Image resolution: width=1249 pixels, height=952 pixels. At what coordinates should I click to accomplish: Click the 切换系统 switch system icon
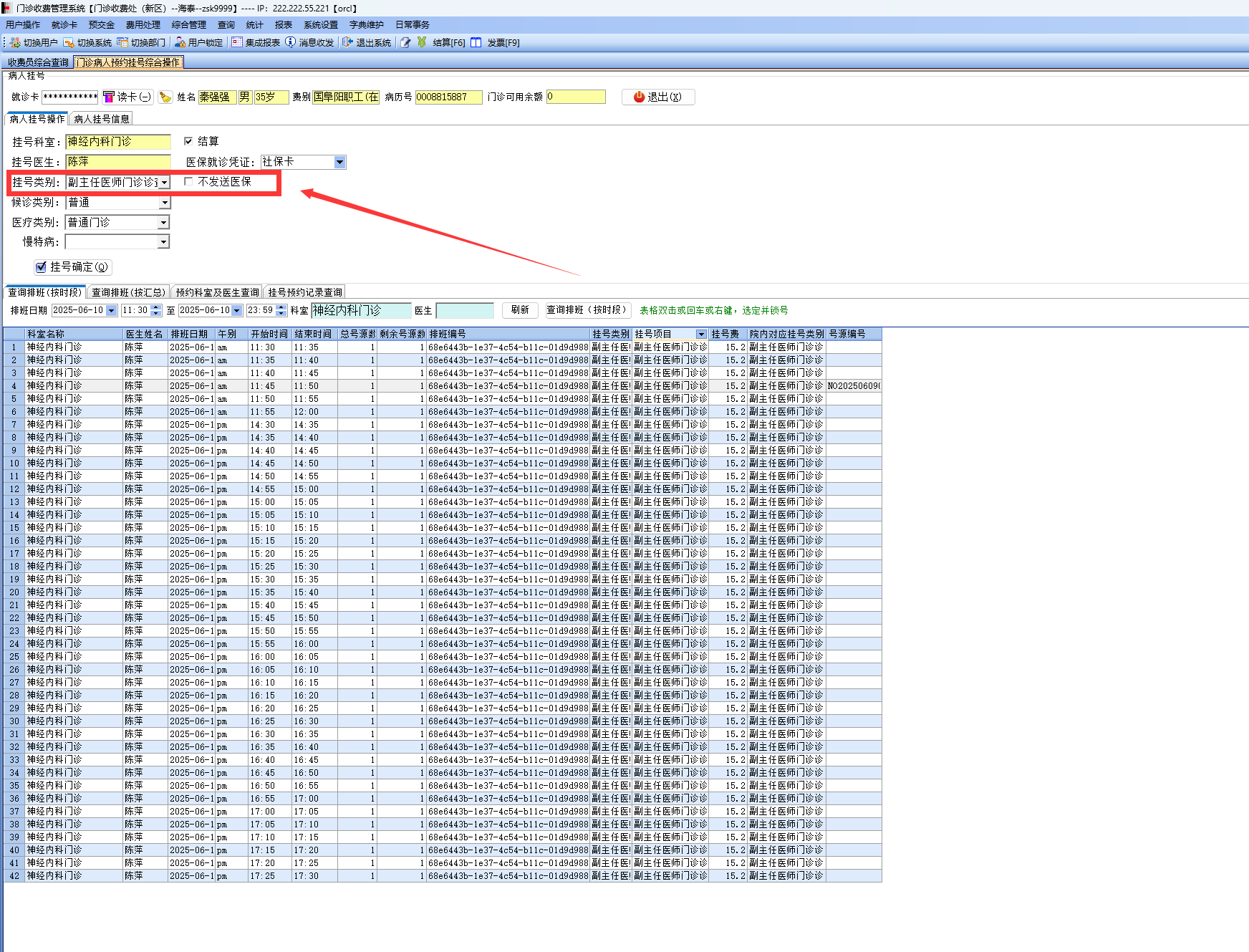(69, 43)
